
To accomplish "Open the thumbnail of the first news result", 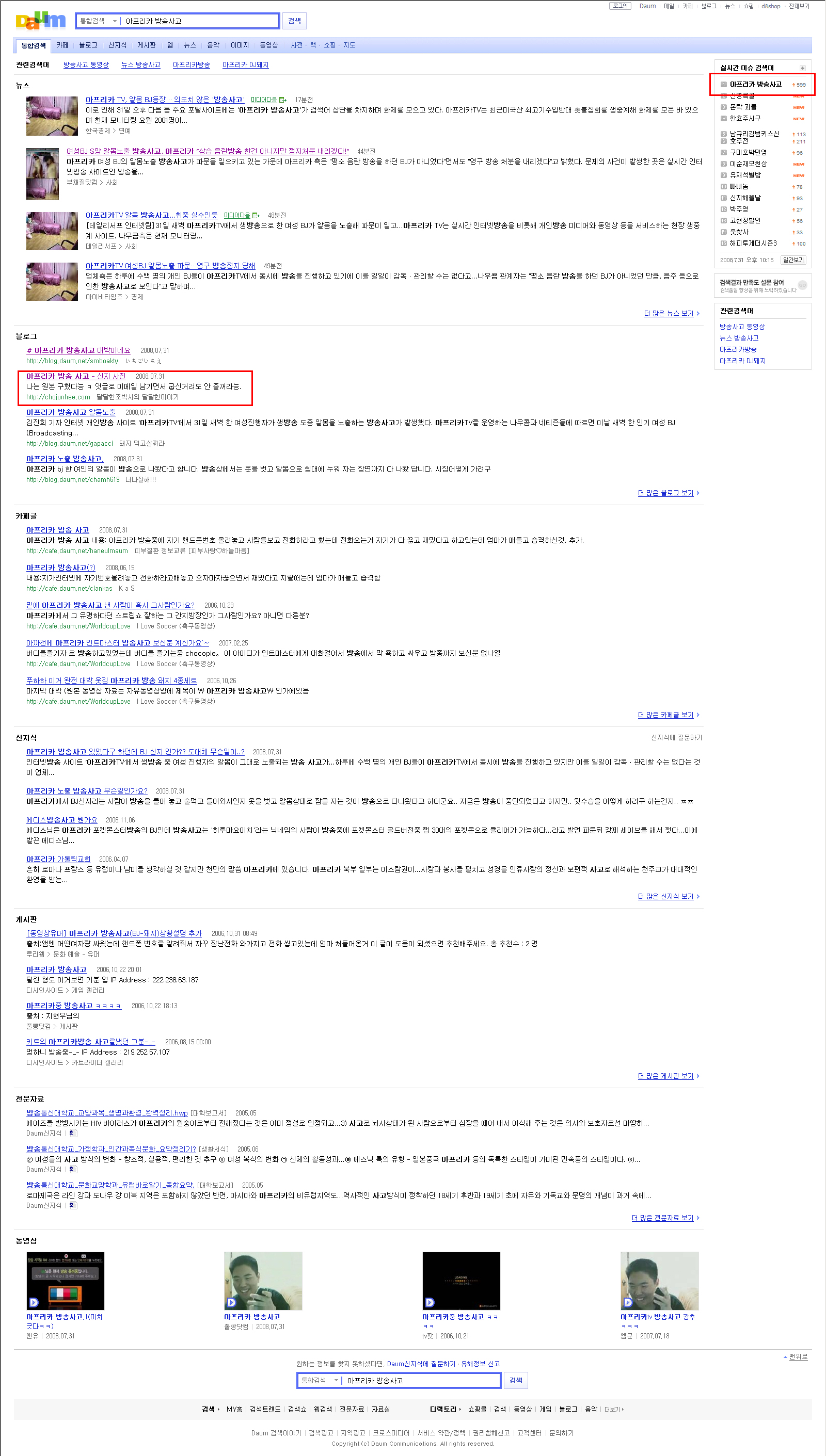I will coord(52,116).
